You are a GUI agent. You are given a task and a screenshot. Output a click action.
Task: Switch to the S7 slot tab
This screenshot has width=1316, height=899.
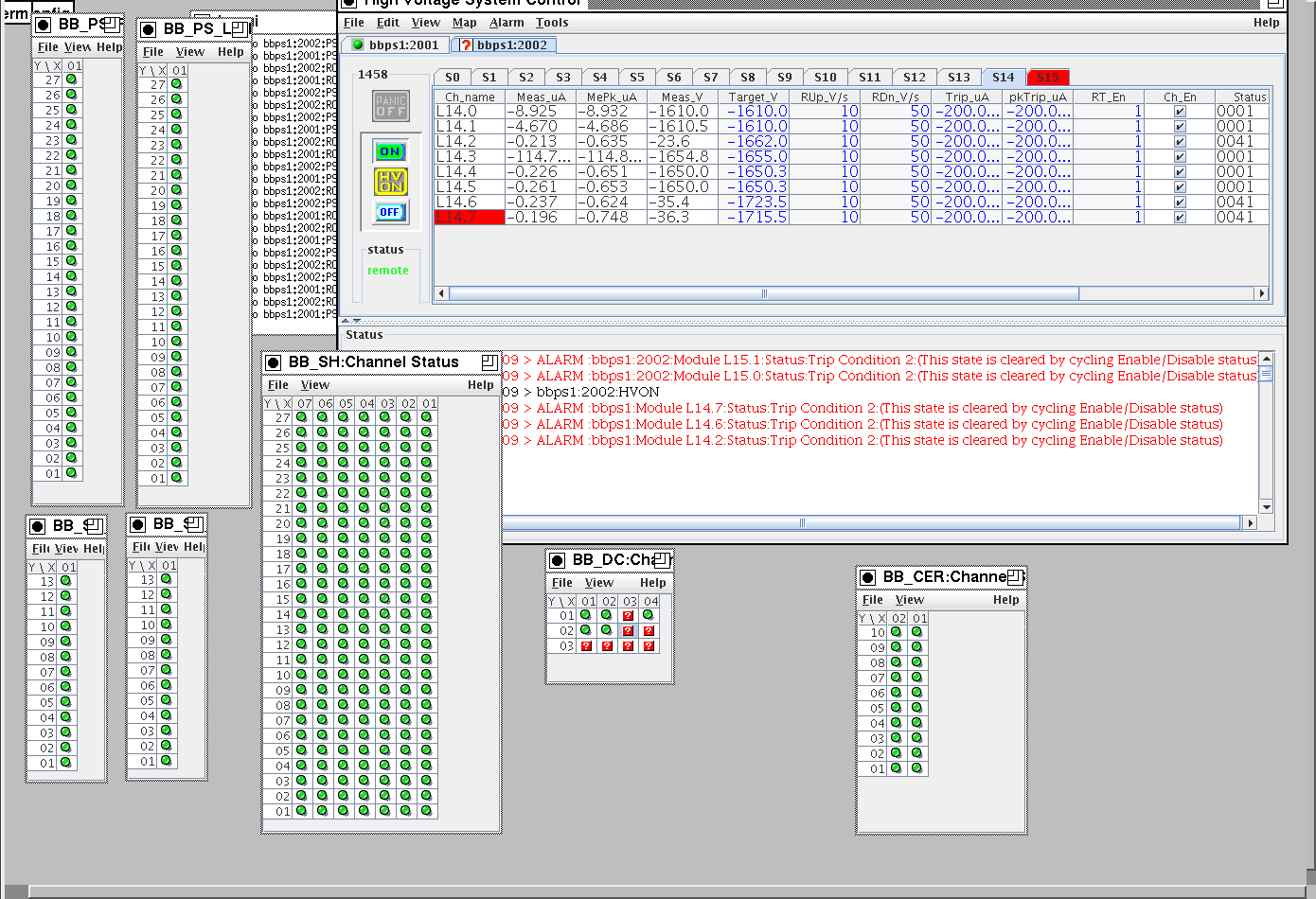pyautogui.click(x=711, y=78)
